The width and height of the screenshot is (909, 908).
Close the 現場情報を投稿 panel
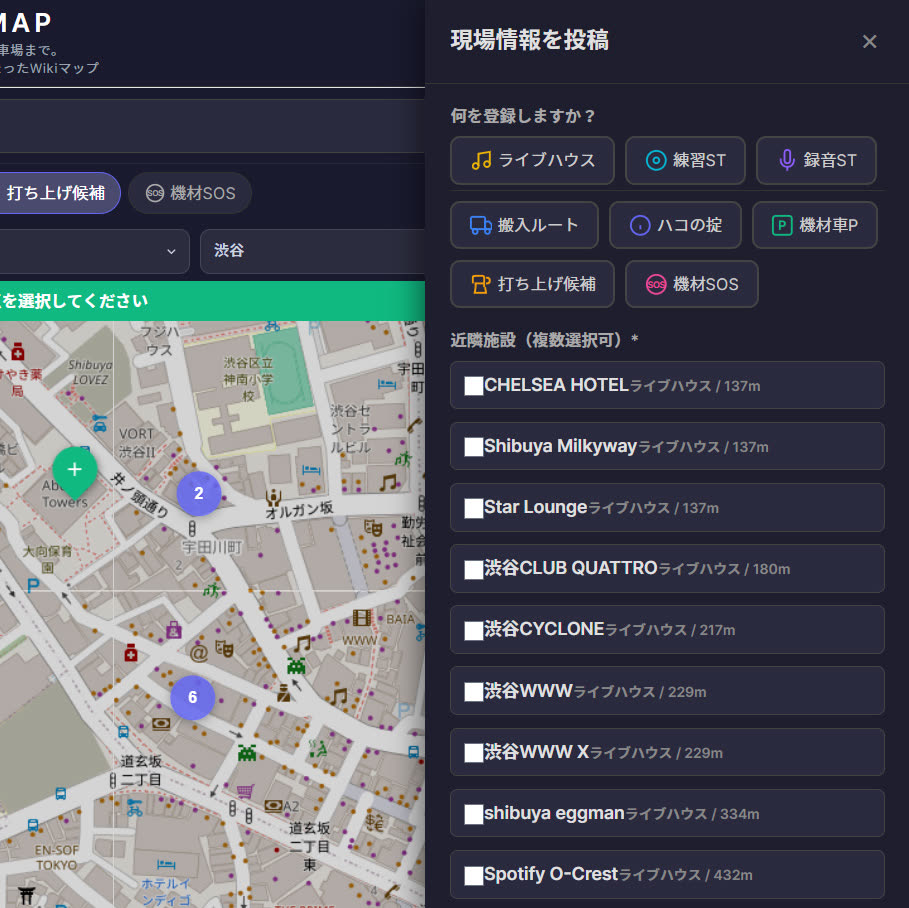tap(869, 42)
